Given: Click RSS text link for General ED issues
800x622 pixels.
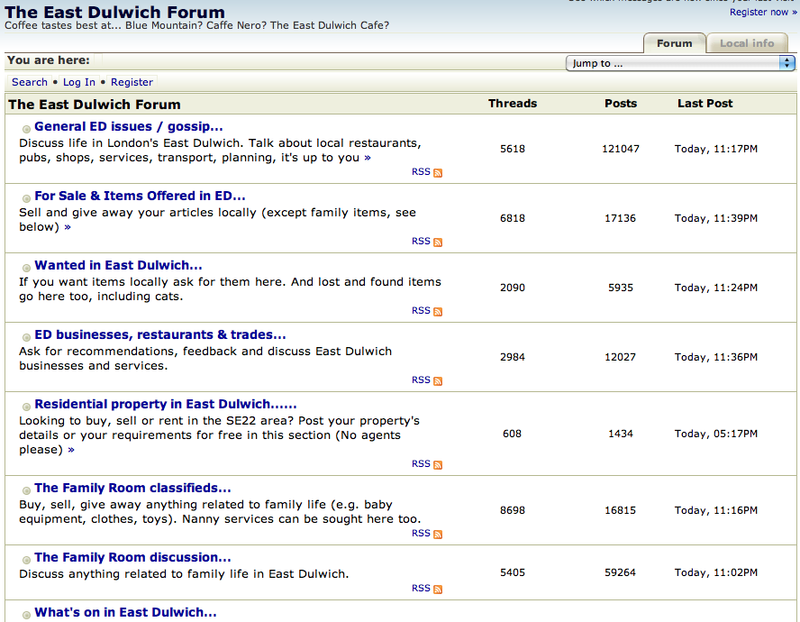Looking at the screenshot, I should click(x=421, y=172).
